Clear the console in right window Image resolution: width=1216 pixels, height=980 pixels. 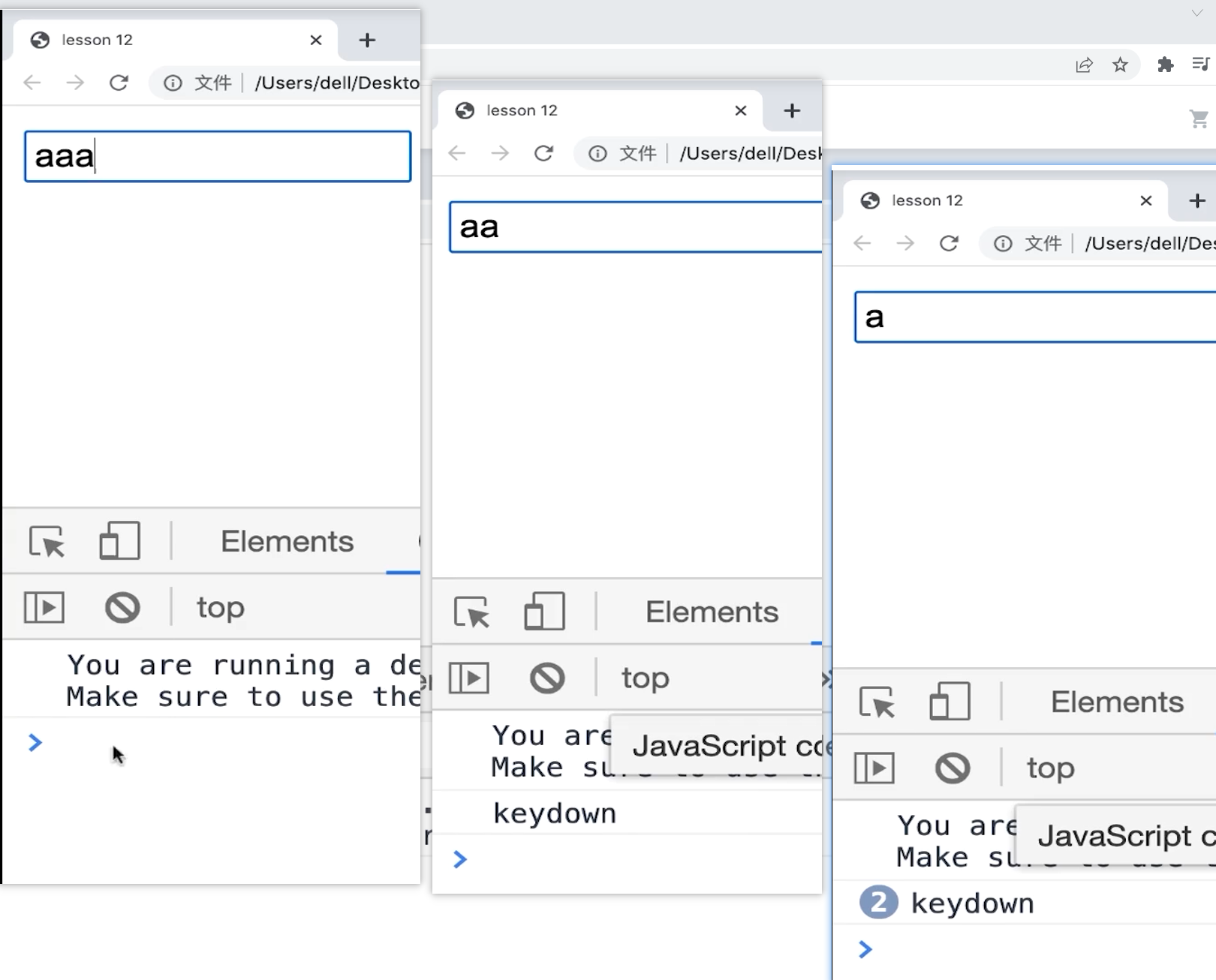[x=953, y=768]
